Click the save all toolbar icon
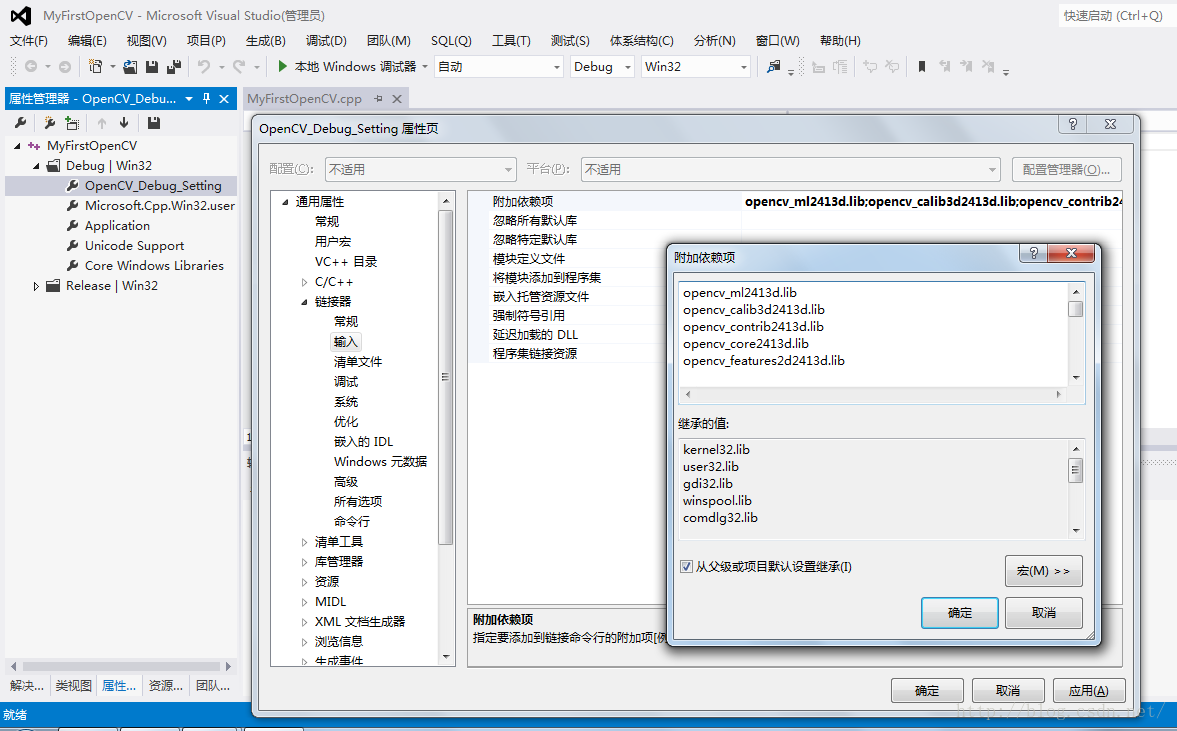 click(x=173, y=67)
